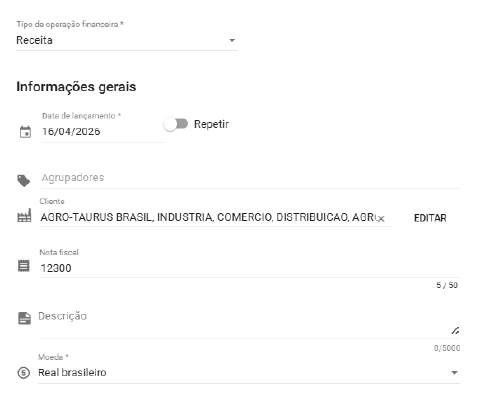
Task: Click the factory icon beside the Cliente field
Action: 24,216
